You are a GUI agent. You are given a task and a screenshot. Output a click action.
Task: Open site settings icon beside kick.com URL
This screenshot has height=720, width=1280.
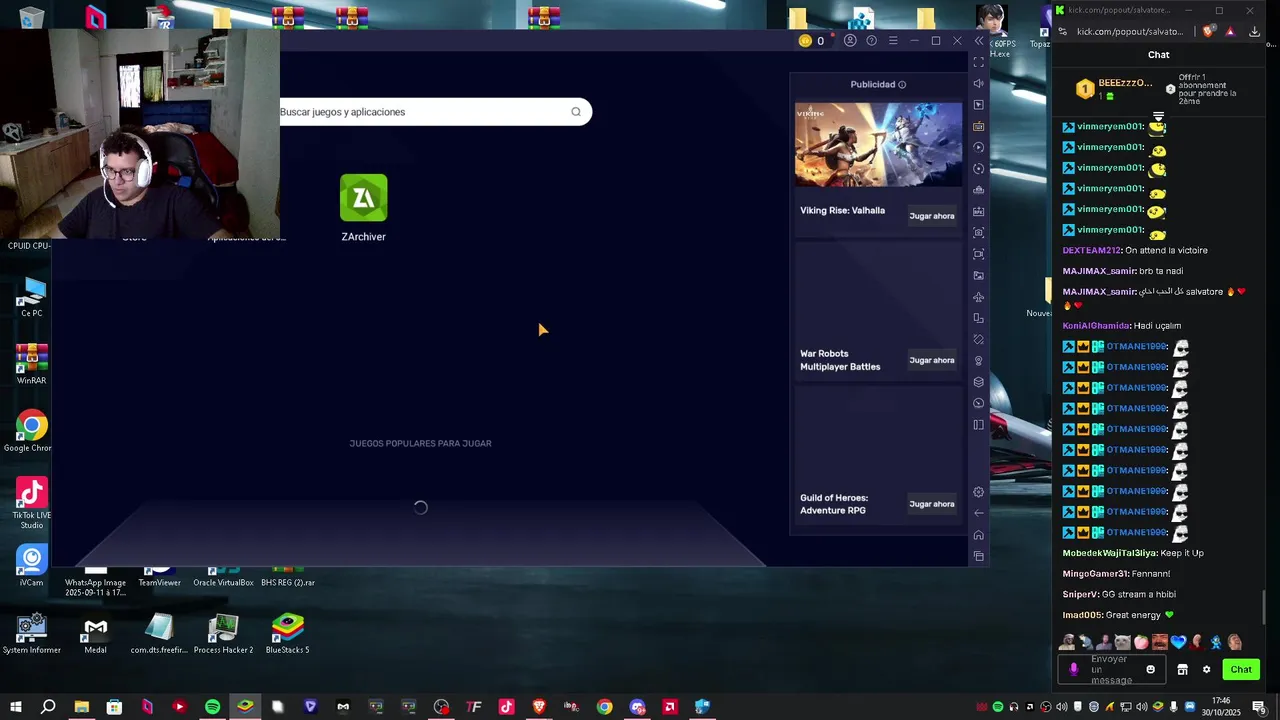[1063, 32]
